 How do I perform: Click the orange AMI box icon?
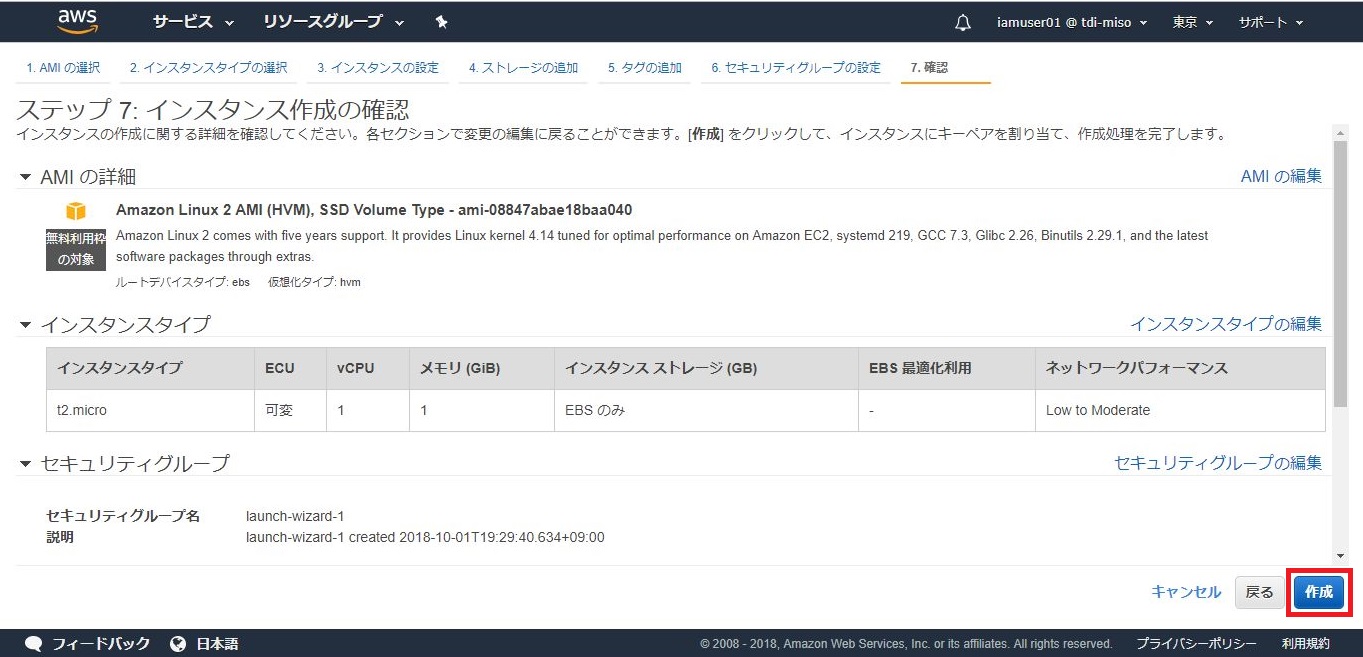[x=76, y=211]
